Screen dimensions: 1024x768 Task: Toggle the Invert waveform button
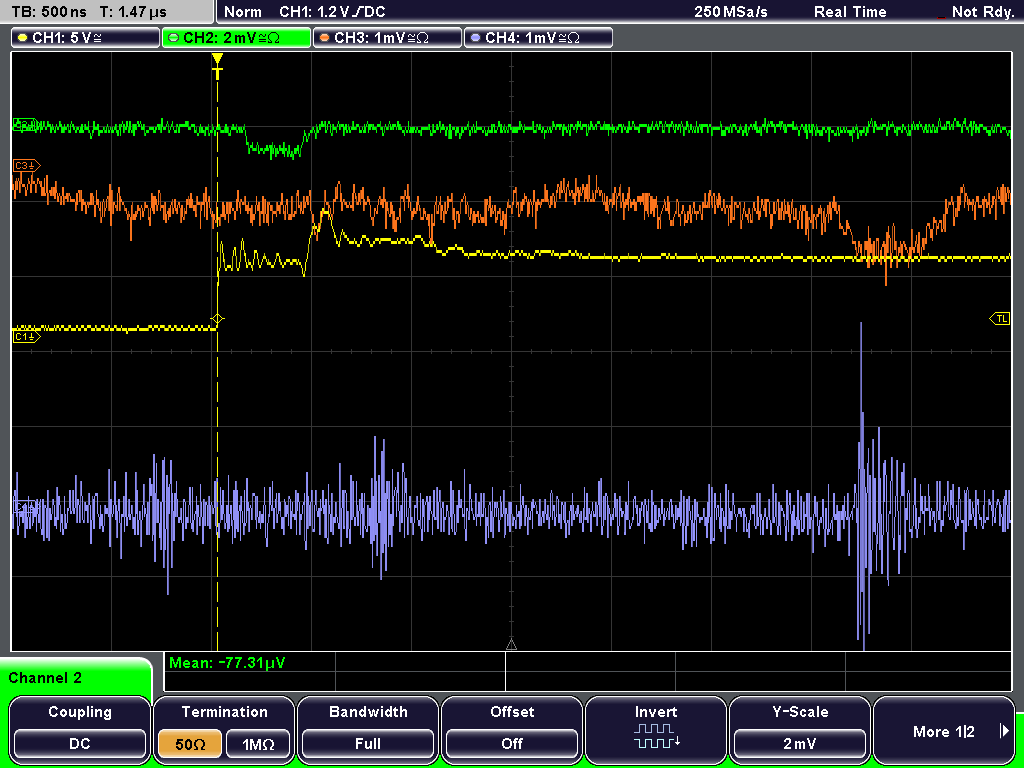click(x=656, y=729)
